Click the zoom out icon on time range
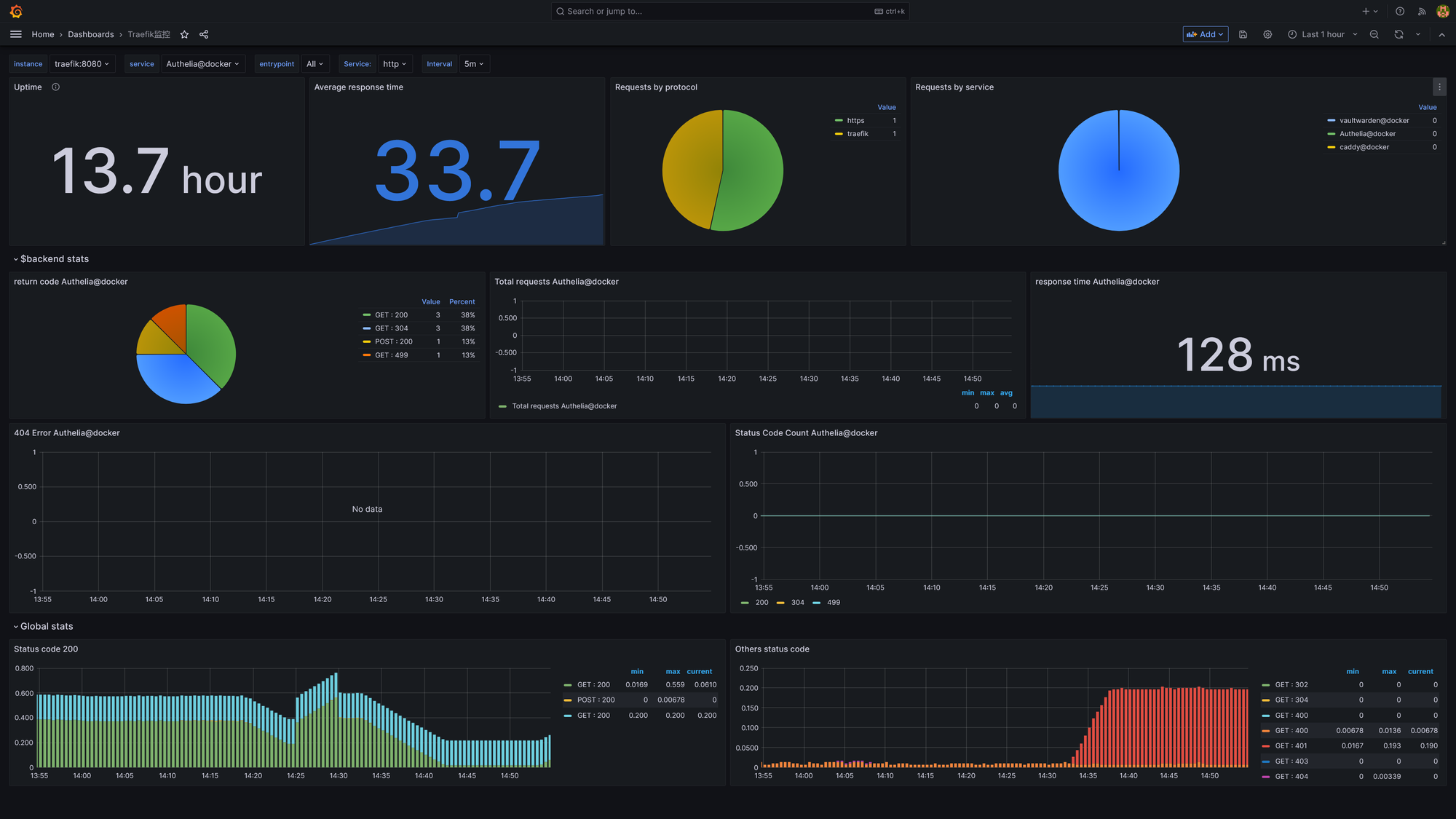The height and width of the screenshot is (819, 1456). tap(1374, 34)
